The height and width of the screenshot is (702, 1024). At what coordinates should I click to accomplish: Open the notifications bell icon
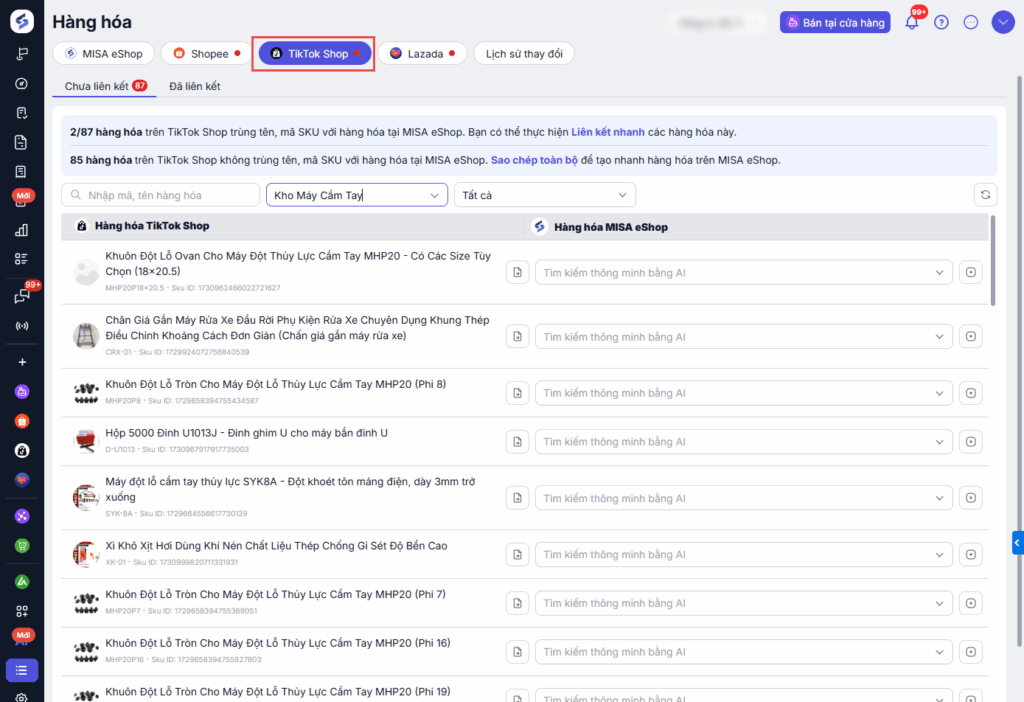912,22
